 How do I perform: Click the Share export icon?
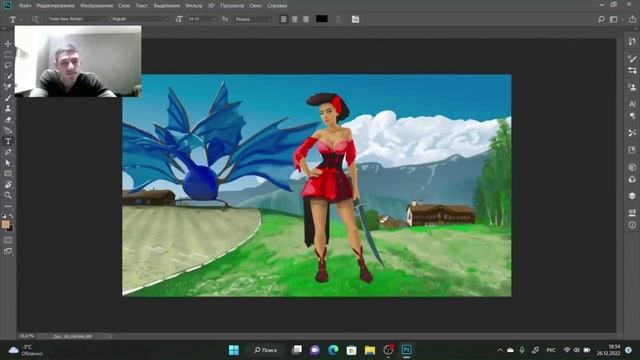coord(632,19)
